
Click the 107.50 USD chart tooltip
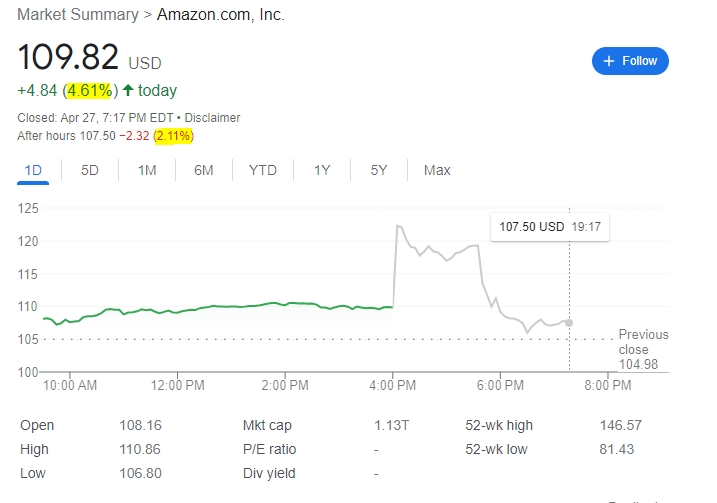pyautogui.click(x=550, y=227)
